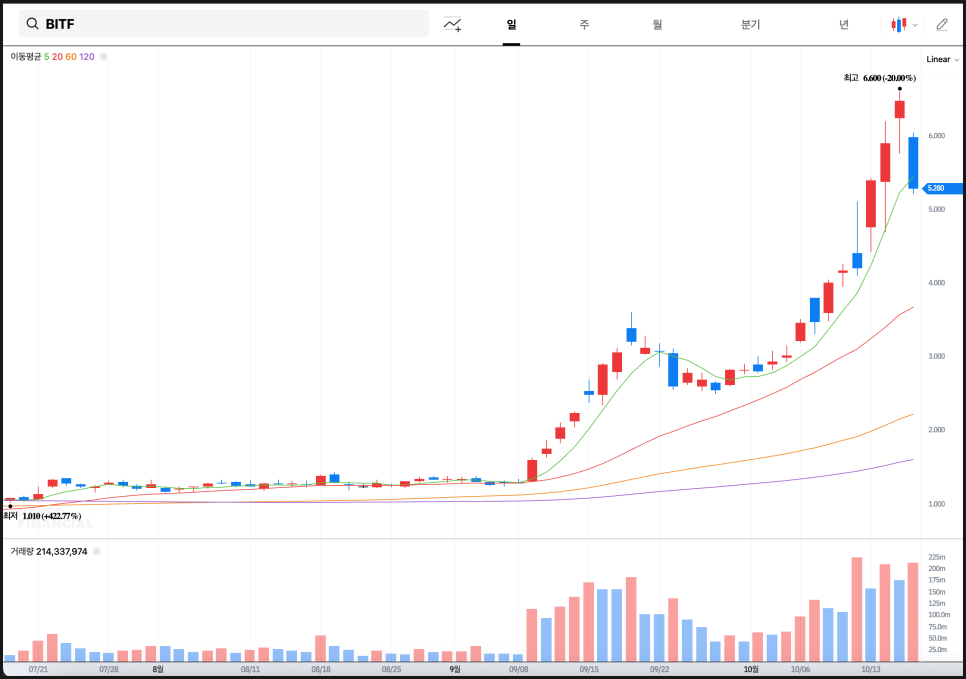
Task: Select the pencil drawing tool
Action: [x=942, y=24]
